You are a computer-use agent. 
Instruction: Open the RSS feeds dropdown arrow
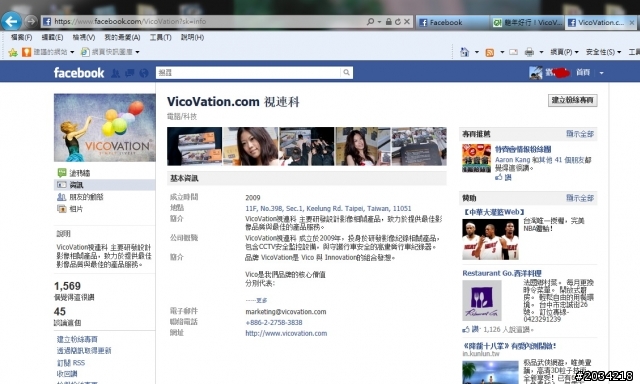coord(502,52)
